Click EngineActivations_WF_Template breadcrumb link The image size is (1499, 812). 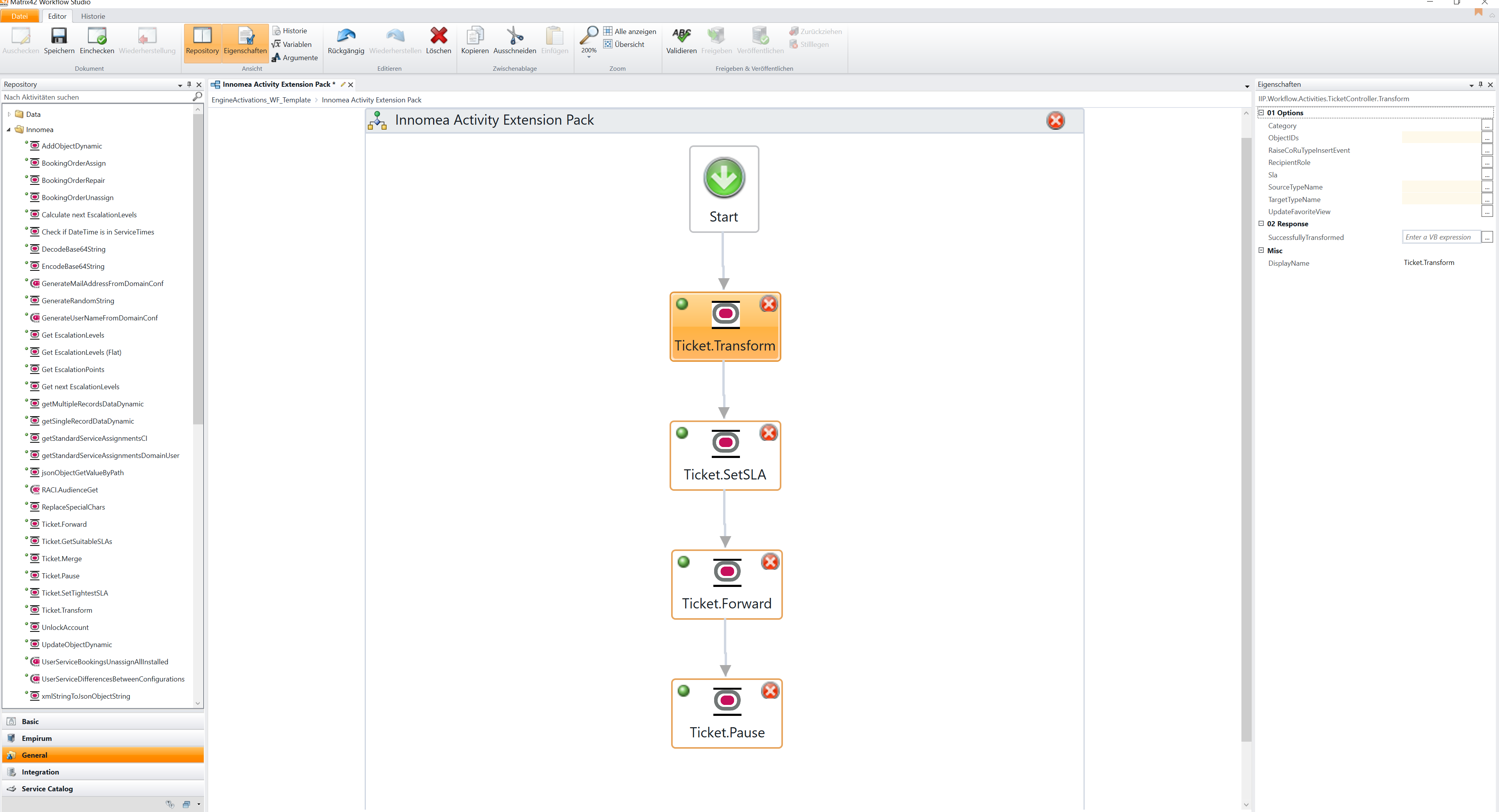261,100
